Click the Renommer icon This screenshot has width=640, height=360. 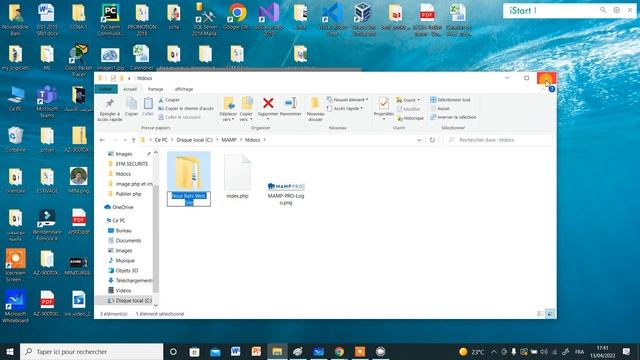pyautogui.click(x=291, y=103)
